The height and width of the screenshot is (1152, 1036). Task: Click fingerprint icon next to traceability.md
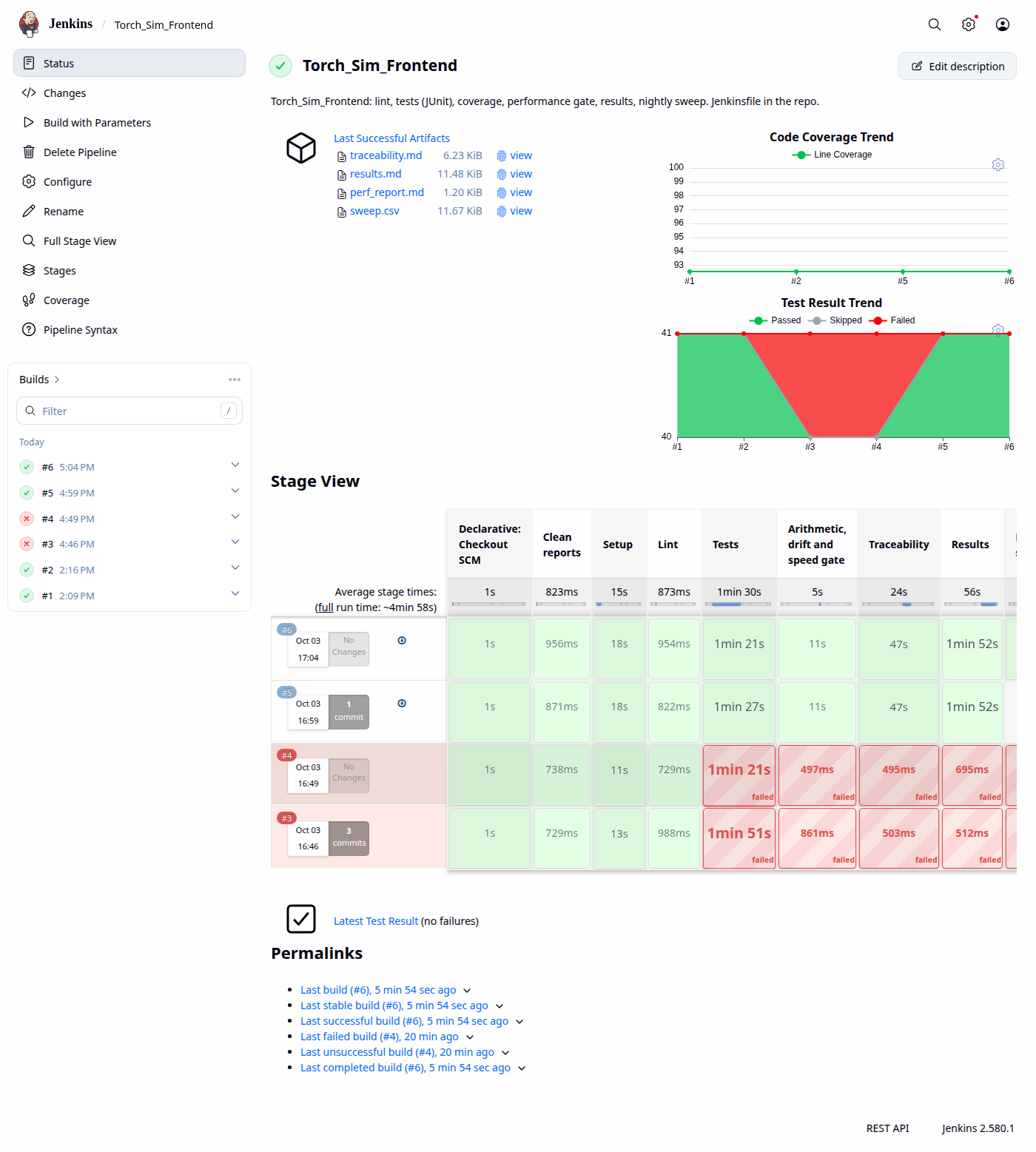coord(502,156)
